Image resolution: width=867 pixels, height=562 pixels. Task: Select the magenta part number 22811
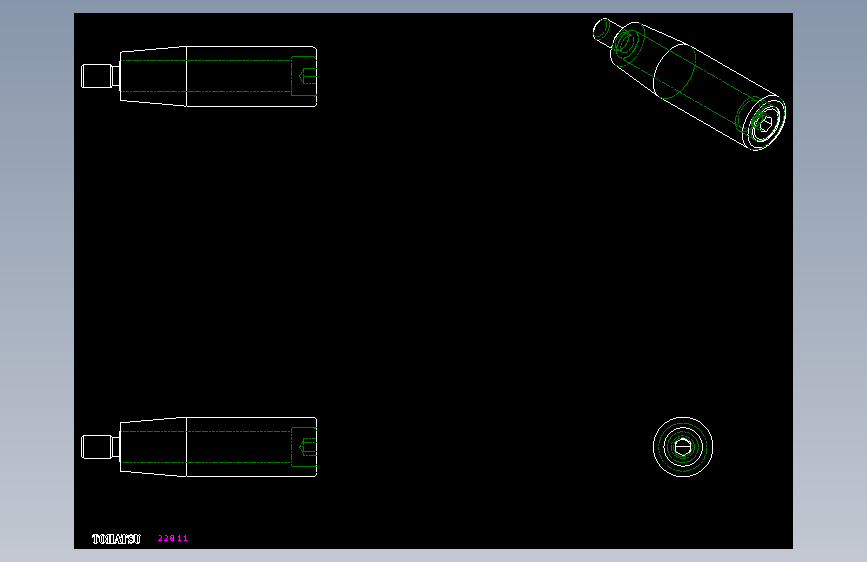pos(173,538)
